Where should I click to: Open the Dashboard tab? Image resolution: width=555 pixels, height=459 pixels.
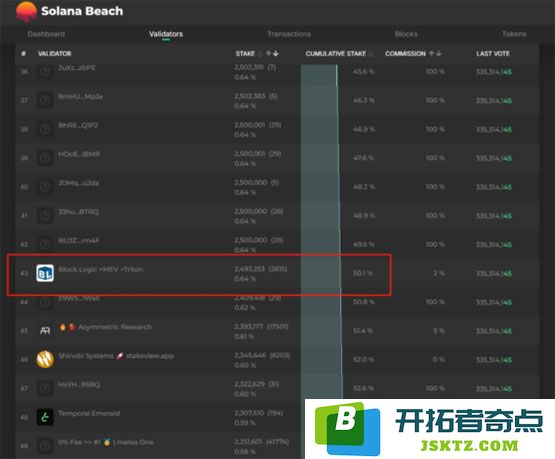[46, 34]
